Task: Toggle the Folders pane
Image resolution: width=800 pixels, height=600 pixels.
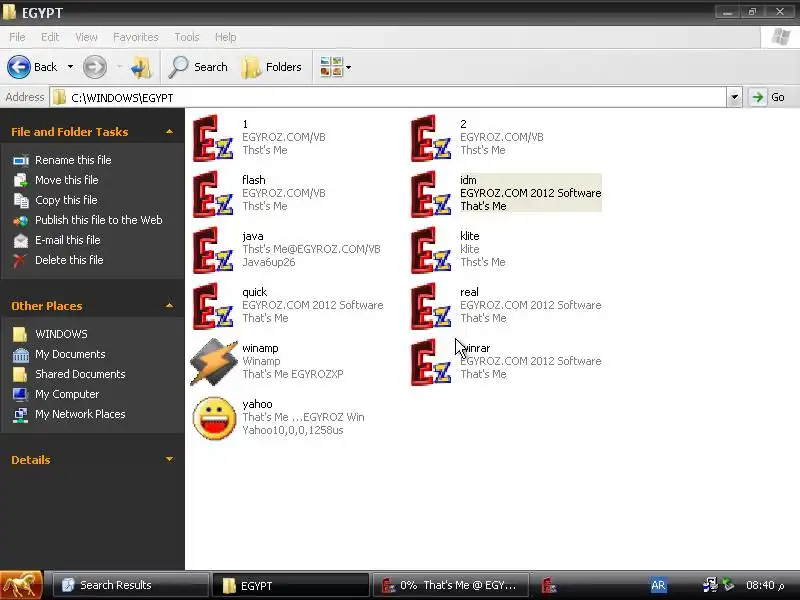Action: pos(271,67)
